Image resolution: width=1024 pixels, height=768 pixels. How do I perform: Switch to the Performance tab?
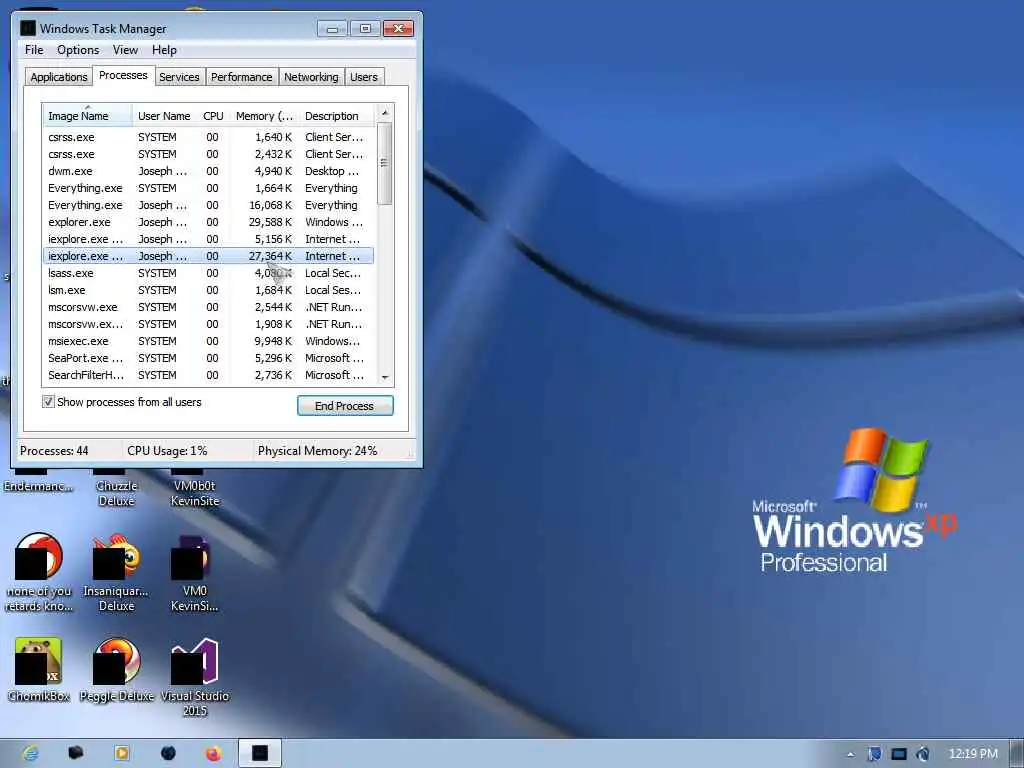click(x=242, y=77)
